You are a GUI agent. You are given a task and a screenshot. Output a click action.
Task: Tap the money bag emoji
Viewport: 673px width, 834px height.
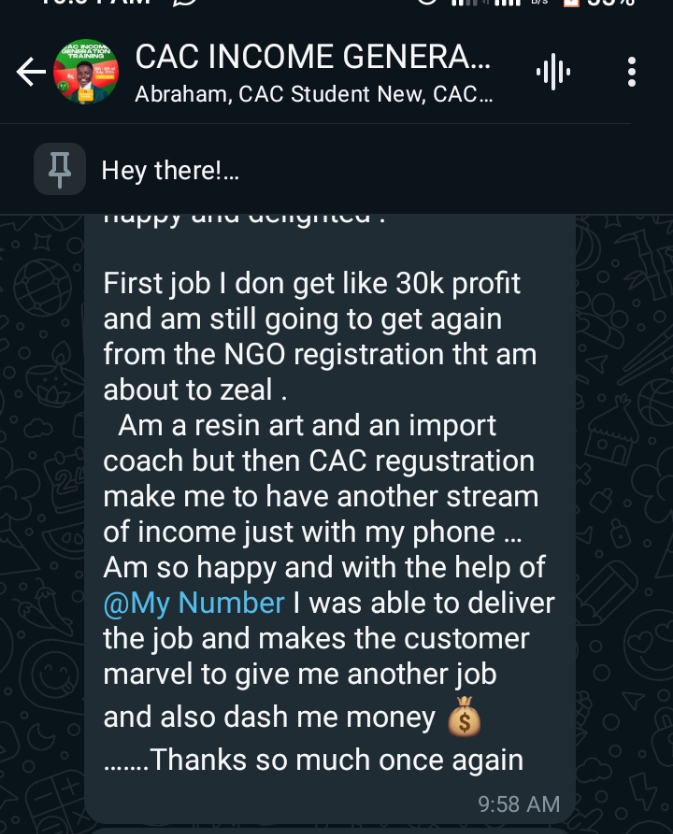[x=465, y=718]
